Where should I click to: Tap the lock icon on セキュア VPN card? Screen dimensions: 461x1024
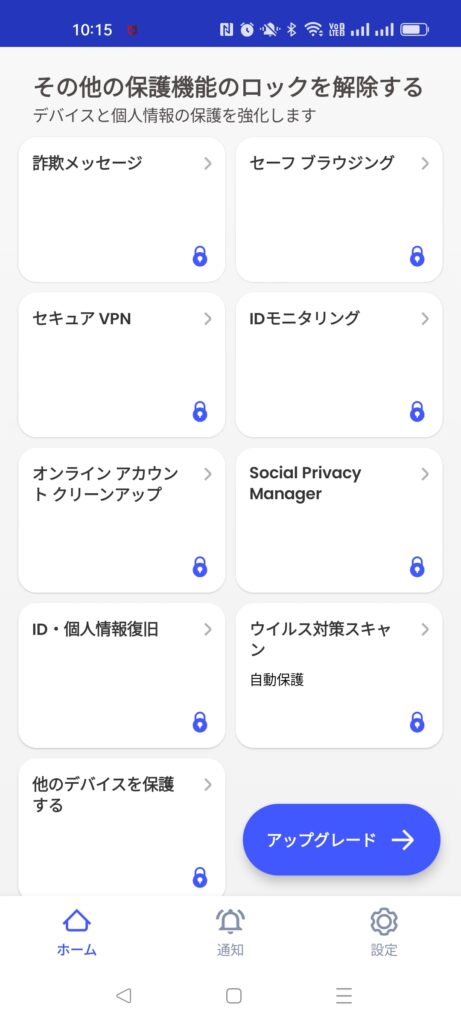pyautogui.click(x=200, y=411)
